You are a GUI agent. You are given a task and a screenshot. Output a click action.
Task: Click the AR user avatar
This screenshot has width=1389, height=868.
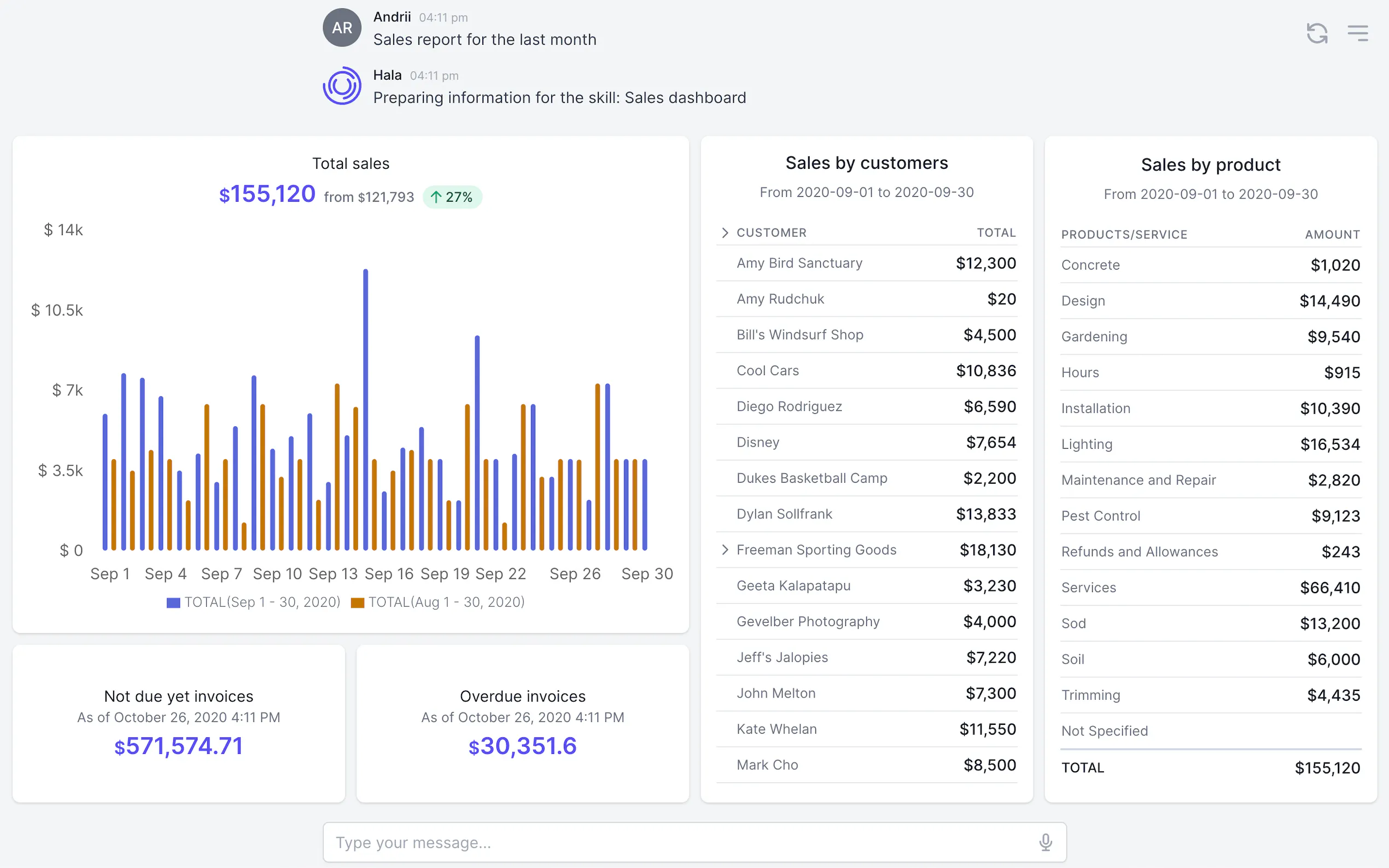tap(342, 27)
